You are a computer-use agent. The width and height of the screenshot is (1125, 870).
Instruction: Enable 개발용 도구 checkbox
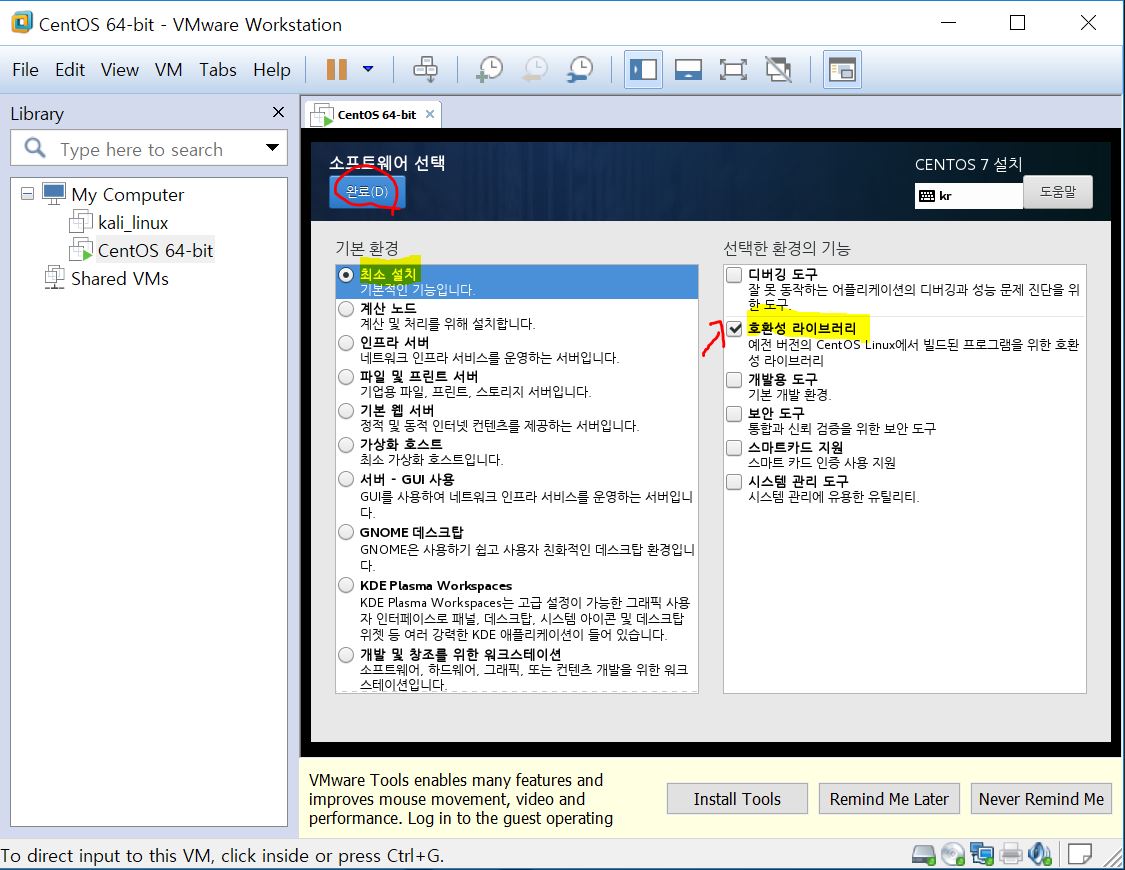(734, 379)
